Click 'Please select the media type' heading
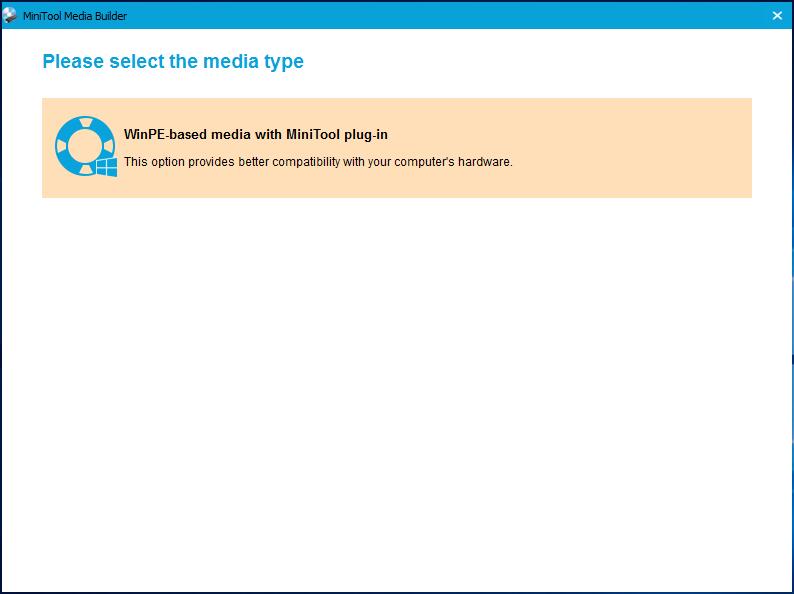Image resolution: width=794 pixels, height=594 pixels. tap(173, 61)
